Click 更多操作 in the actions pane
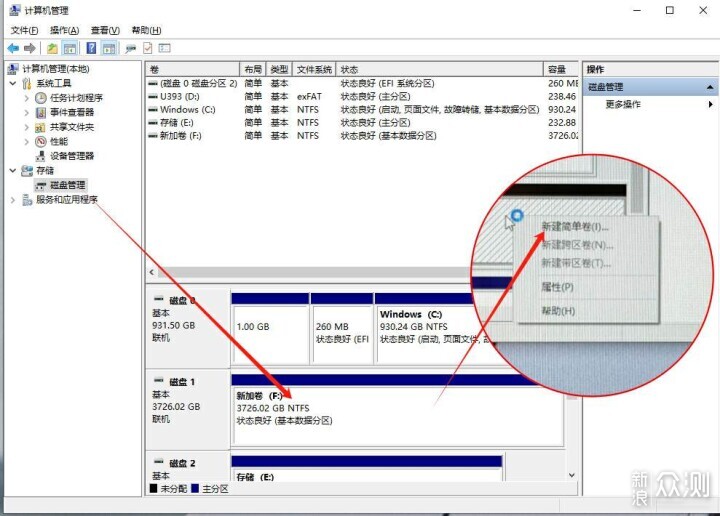This screenshot has height=516, width=720. 623,104
